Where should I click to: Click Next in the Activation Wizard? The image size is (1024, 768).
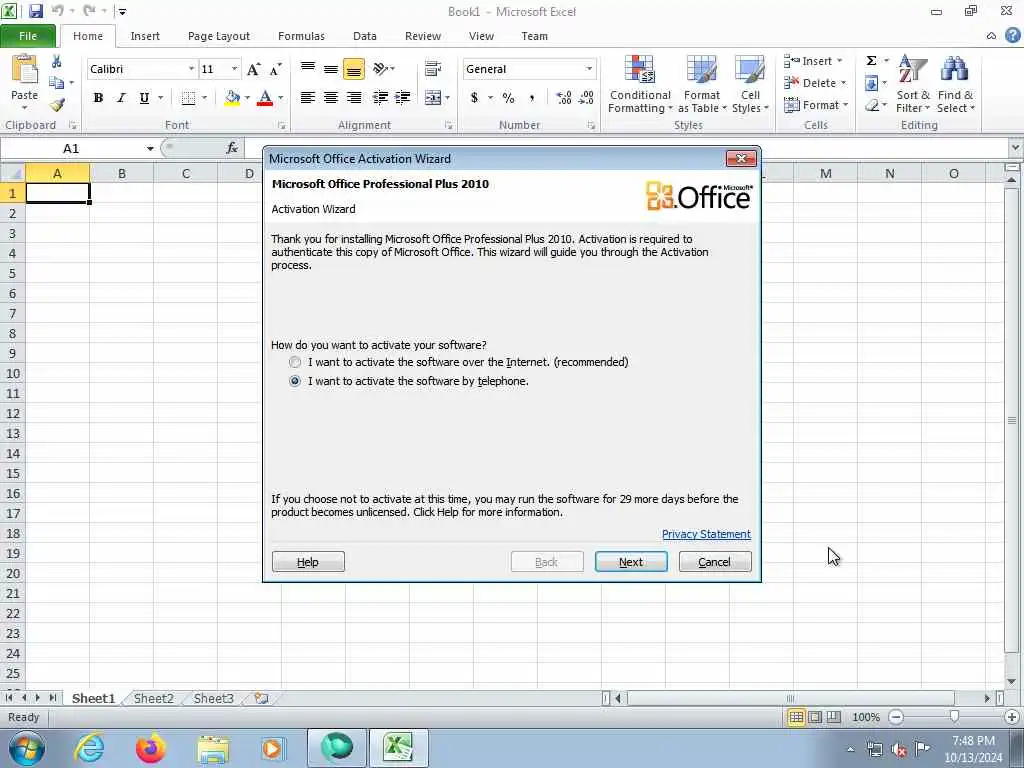pyautogui.click(x=631, y=562)
